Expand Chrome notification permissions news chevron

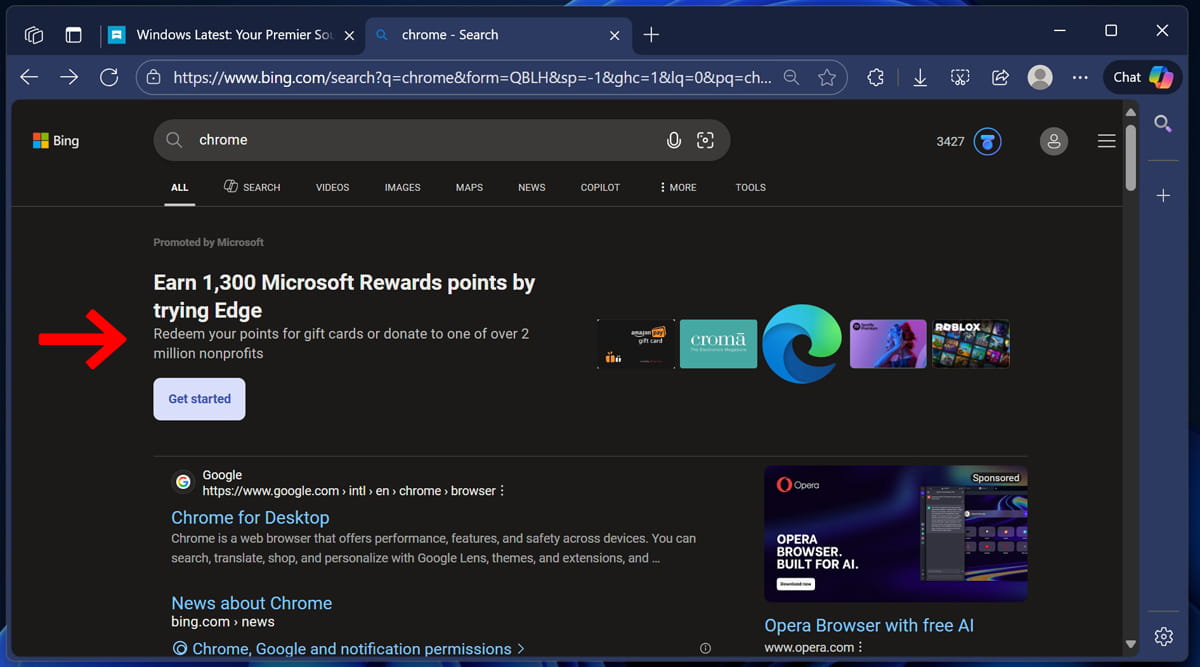click(521, 649)
